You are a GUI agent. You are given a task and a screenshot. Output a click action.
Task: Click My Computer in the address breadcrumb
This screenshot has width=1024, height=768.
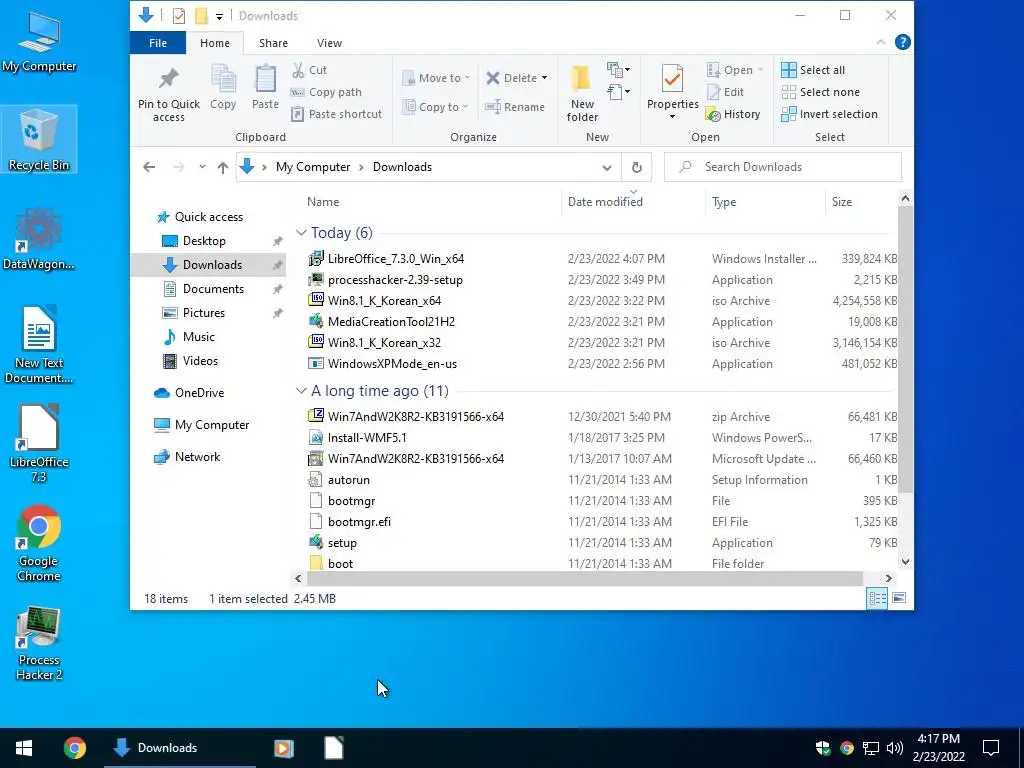click(x=313, y=167)
